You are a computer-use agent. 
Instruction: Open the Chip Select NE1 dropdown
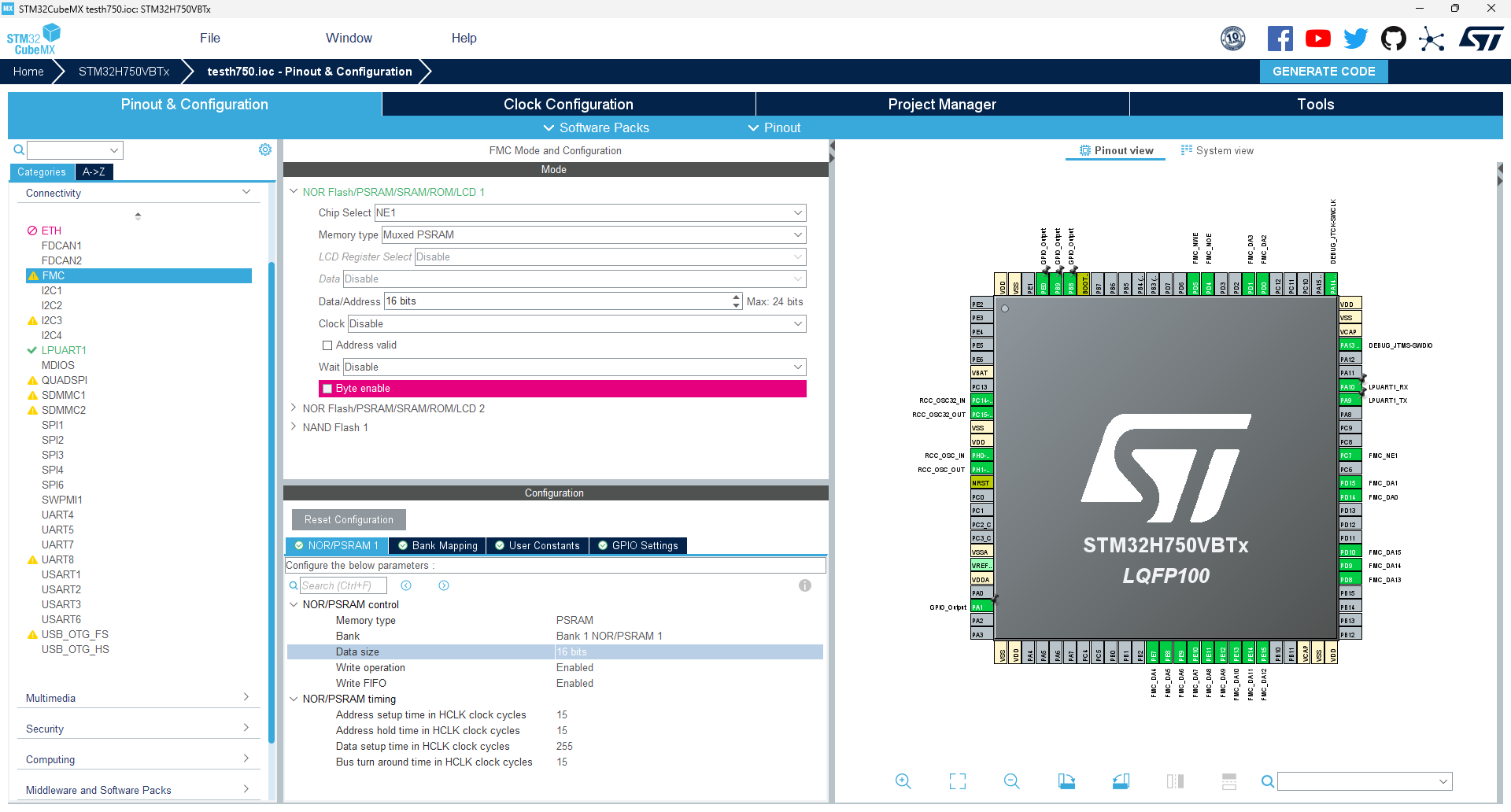click(590, 213)
